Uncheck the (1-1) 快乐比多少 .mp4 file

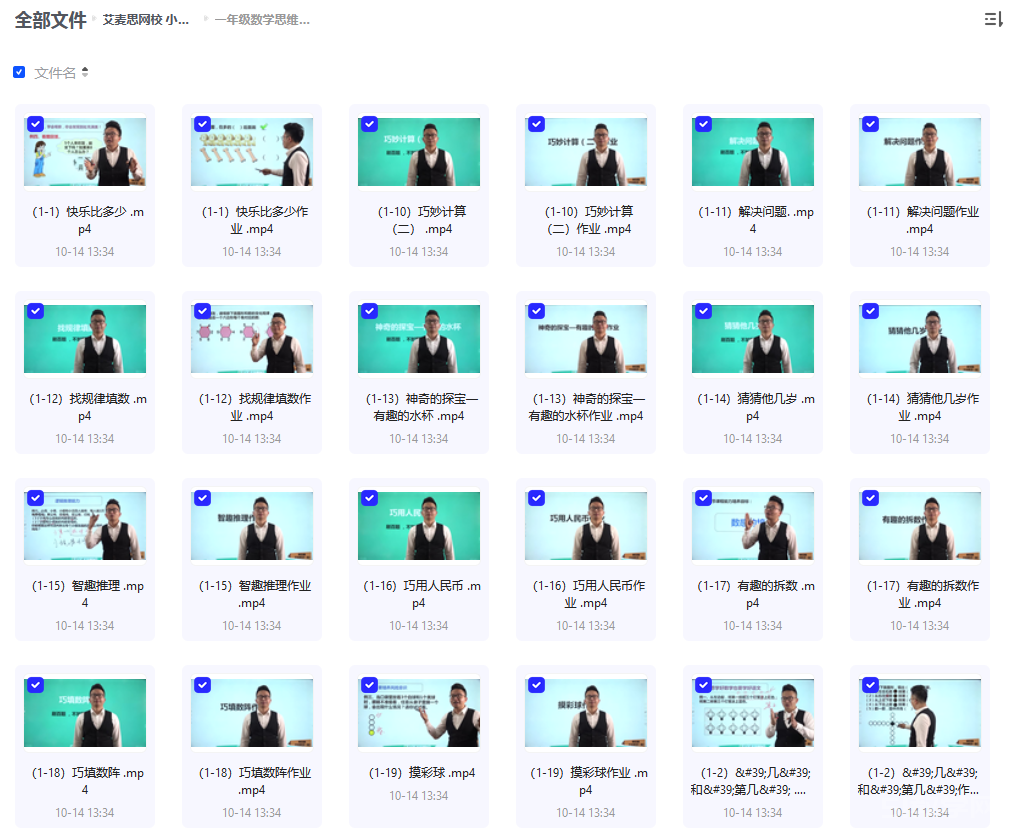(x=36, y=124)
